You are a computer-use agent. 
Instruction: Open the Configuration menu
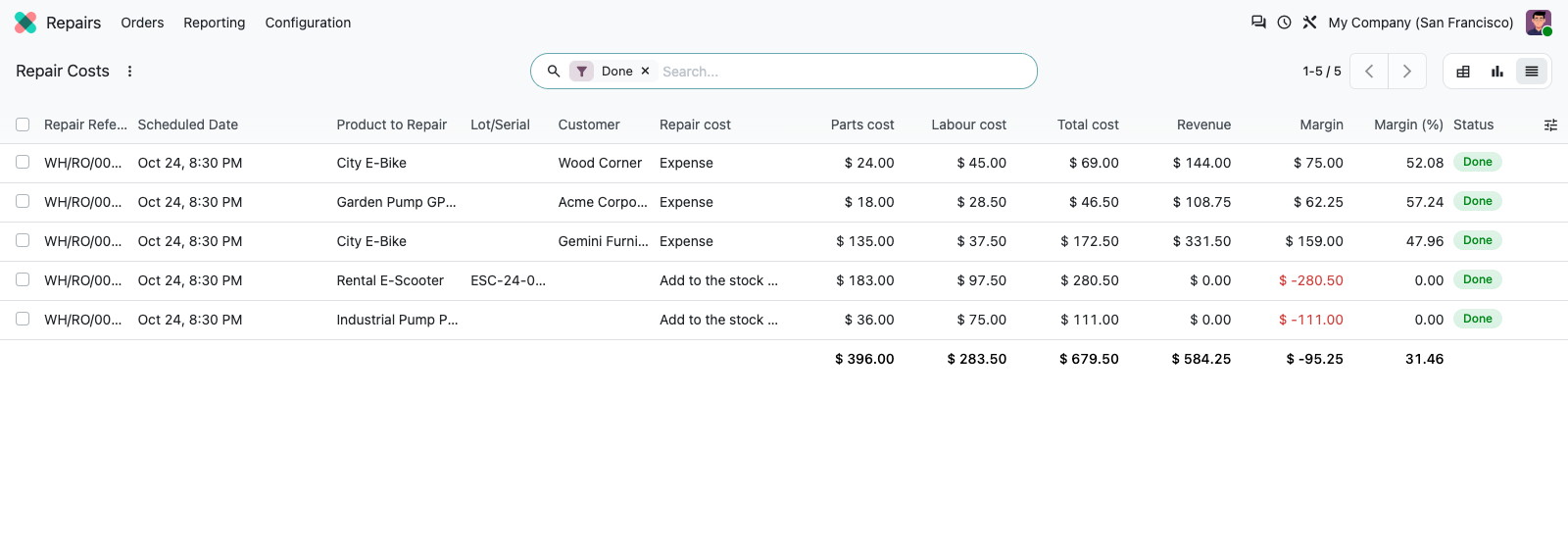(308, 23)
